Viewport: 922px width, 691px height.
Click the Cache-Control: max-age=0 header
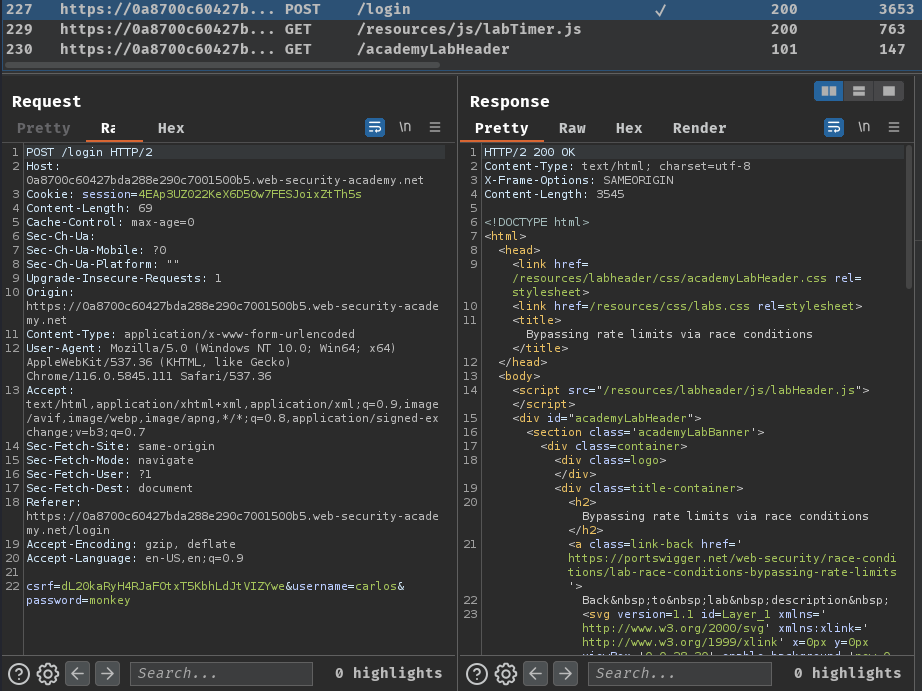[x=110, y=222]
